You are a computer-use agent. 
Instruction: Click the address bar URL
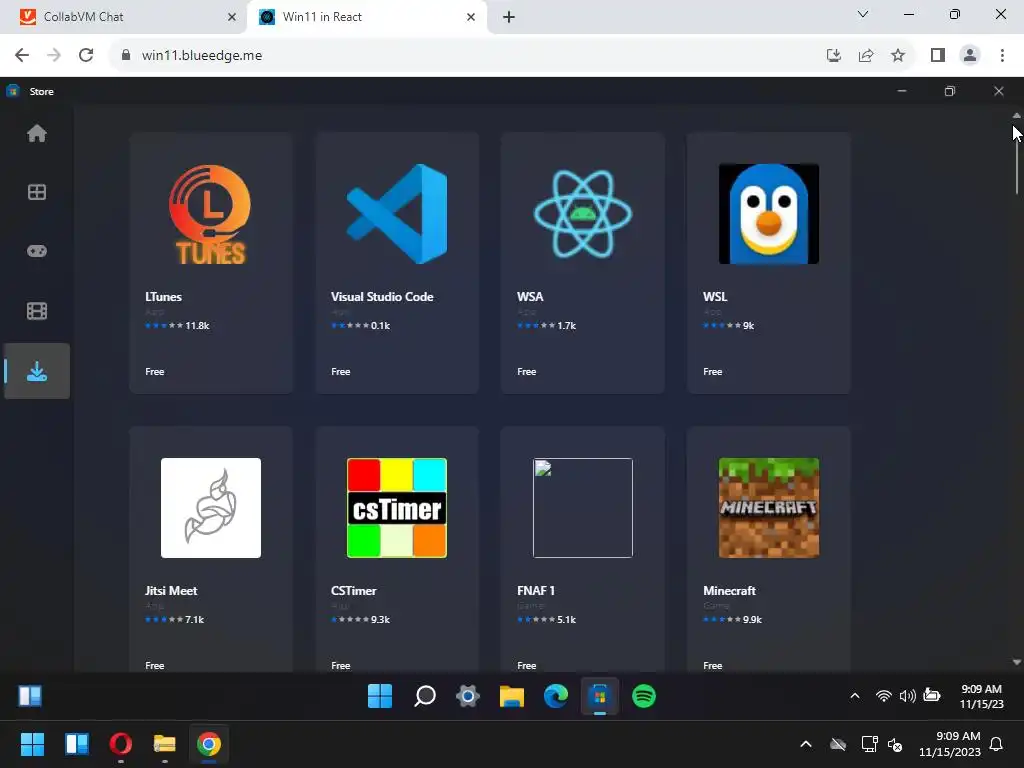pyautogui.click(x=202, y=56)
